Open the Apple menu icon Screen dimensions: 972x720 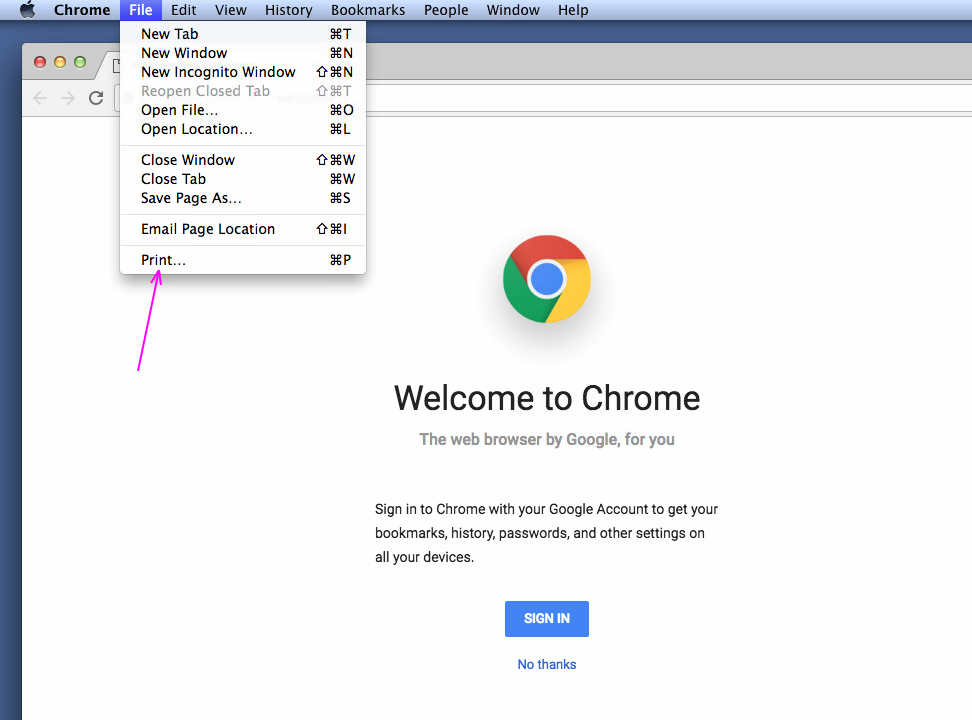[27, 10]
